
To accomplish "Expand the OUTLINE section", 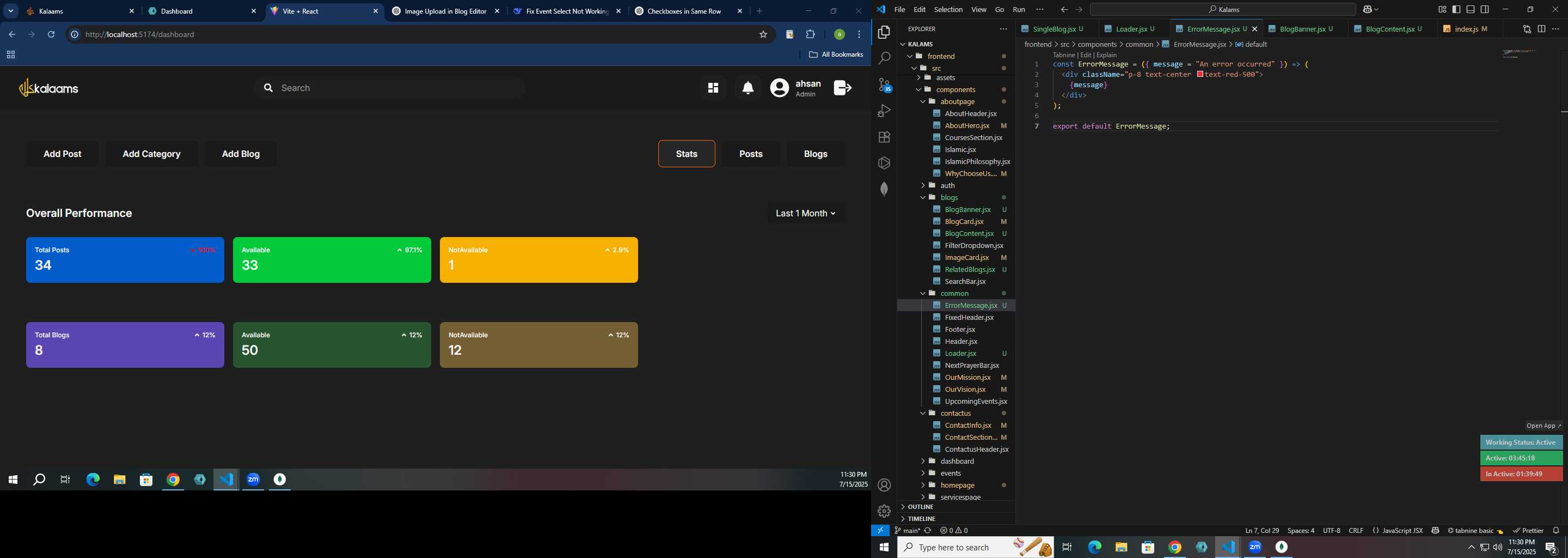I will 920,507.
